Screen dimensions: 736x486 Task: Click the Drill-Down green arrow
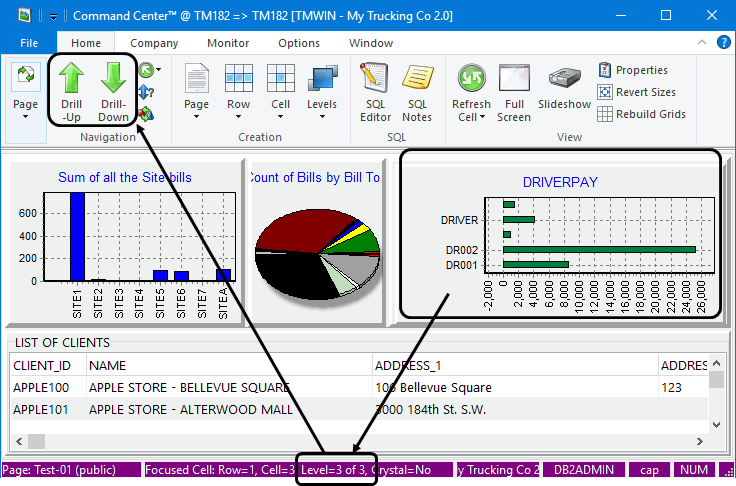point(113,78)
